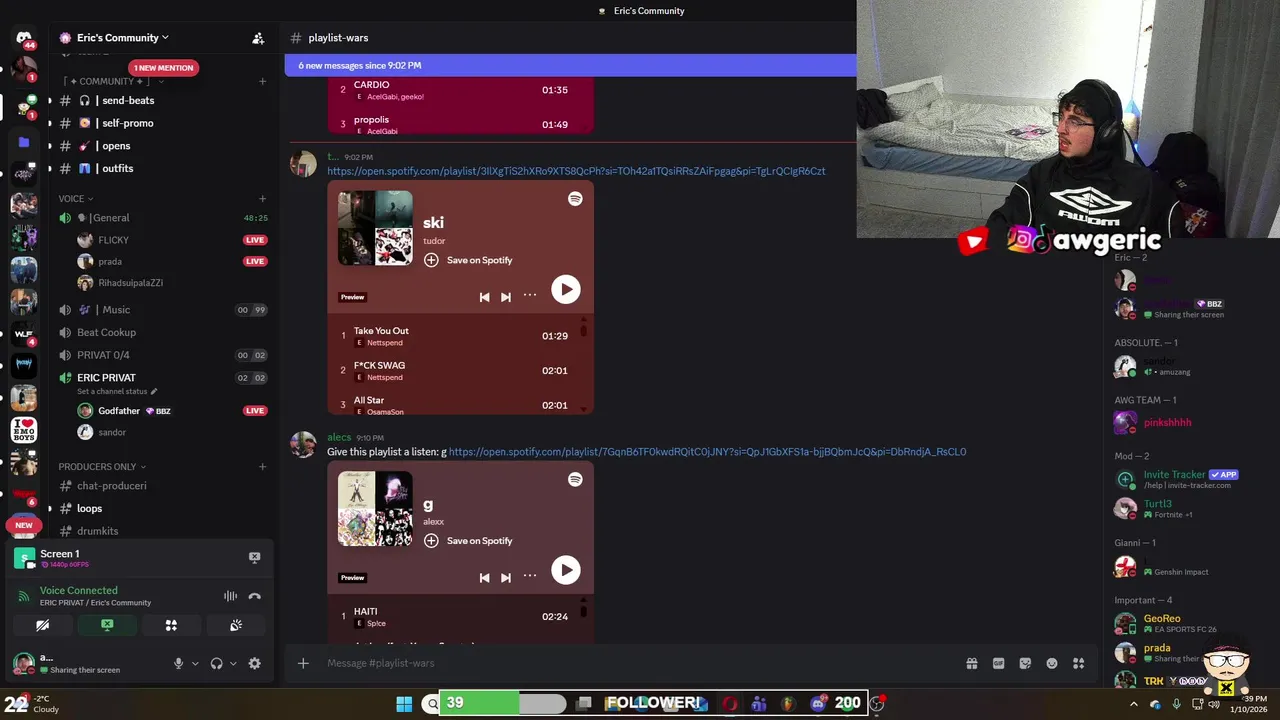Open the GIF picker
The image size is (1280, 720).
(x=998, y=663)
